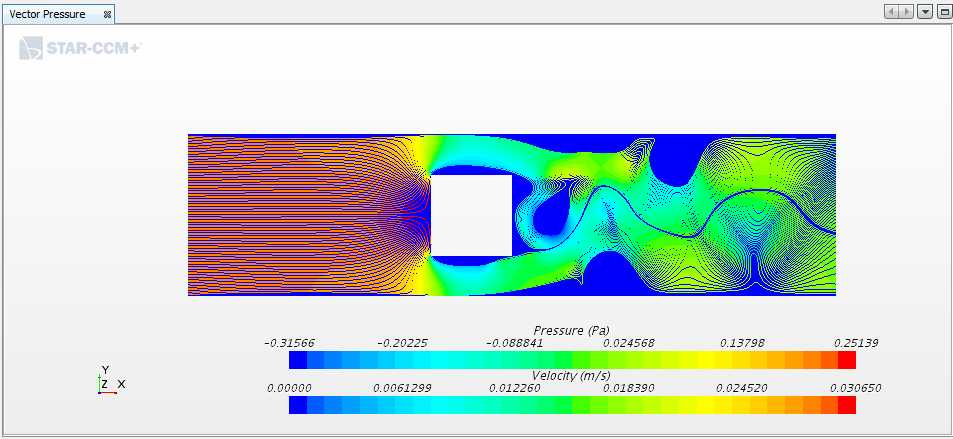Click the -0.20225 pressure legend value
Screen dimensions: 953x439
[402, 343]
